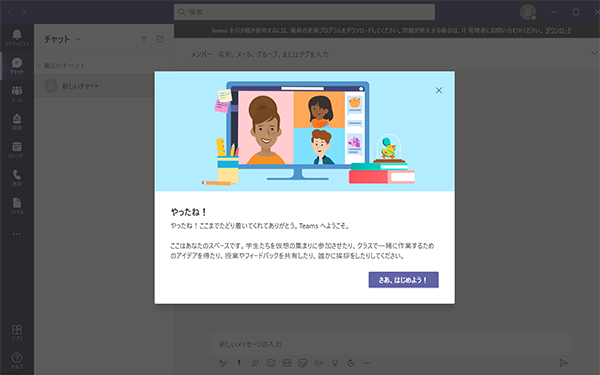The width and height of the screenshot is (600, 375).
Task: Attach a file with paperclip icon
Action: click(x=255, y=362)
